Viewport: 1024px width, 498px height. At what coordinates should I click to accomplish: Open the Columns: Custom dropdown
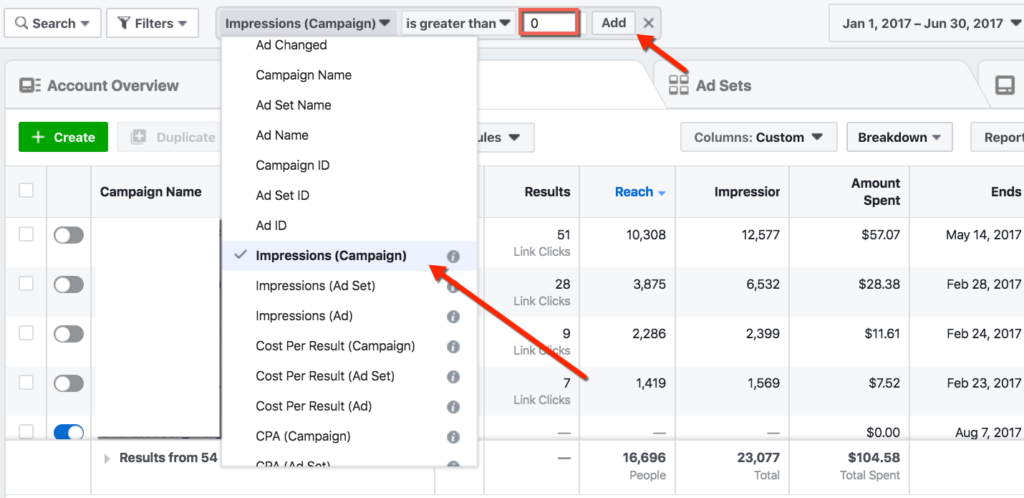pos(757,137)
